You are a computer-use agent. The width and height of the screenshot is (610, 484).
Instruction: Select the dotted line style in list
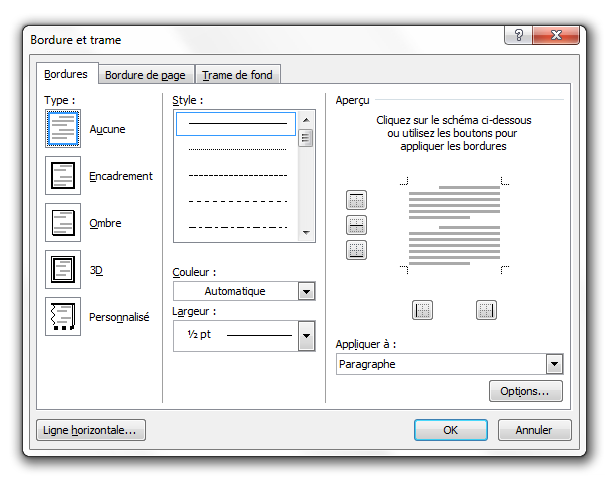point(237,149)
